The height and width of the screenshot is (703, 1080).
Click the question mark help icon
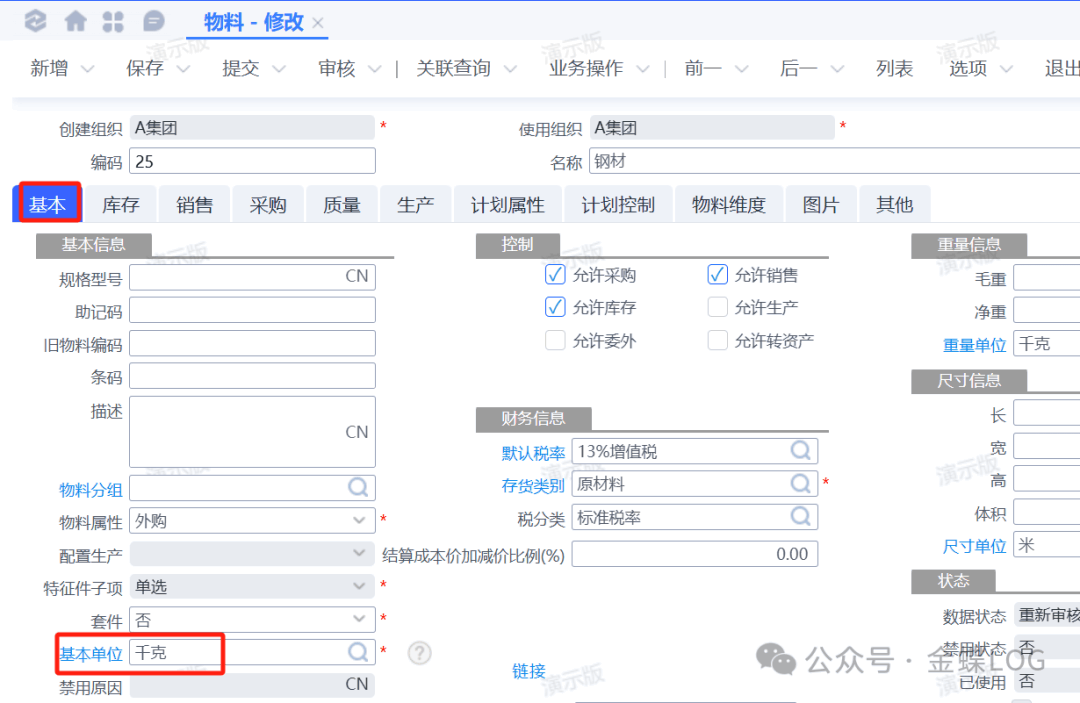pos(420,653)
